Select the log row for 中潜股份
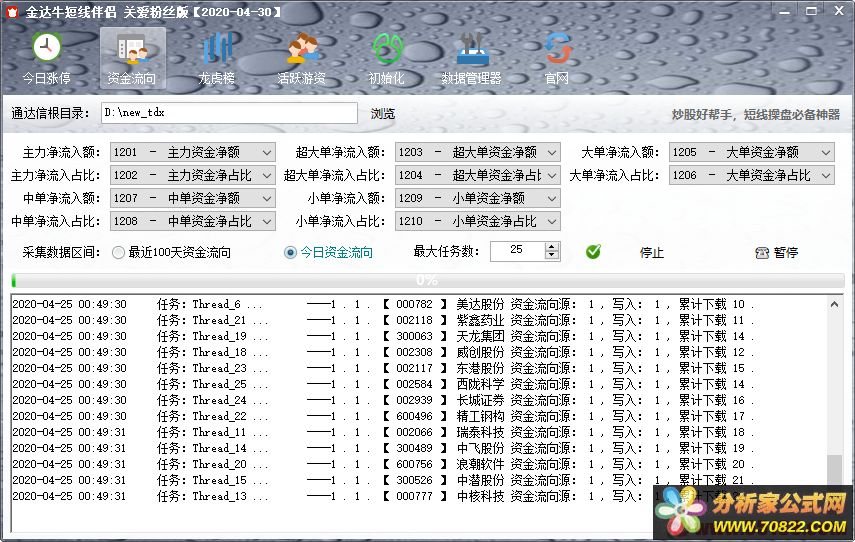This screenshot has width=855, height=542. click(x=383, y=480)
